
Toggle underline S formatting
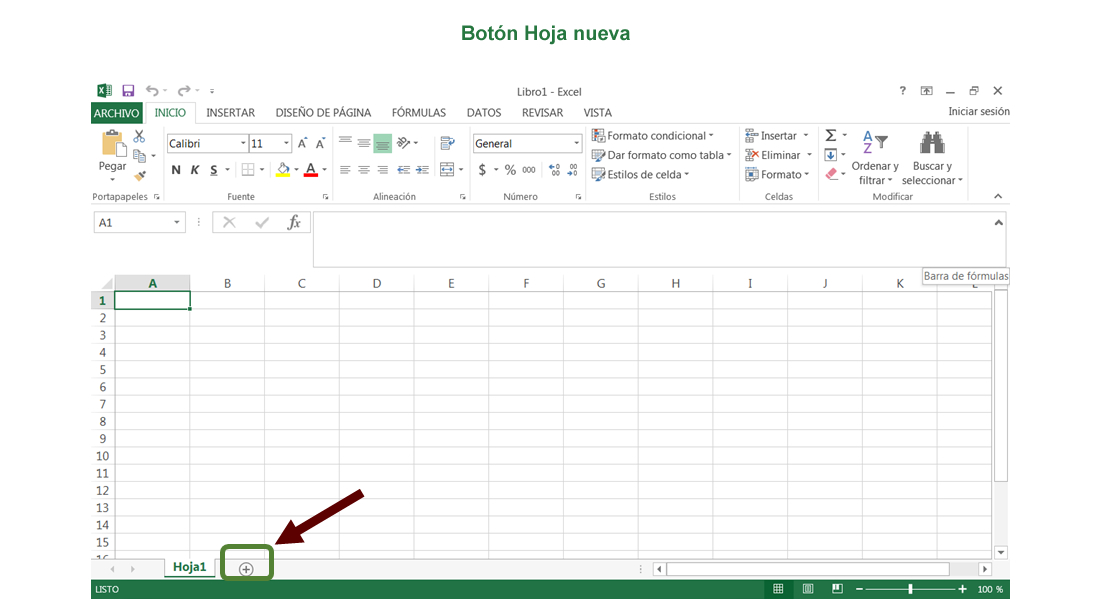(x=213, y=170)
